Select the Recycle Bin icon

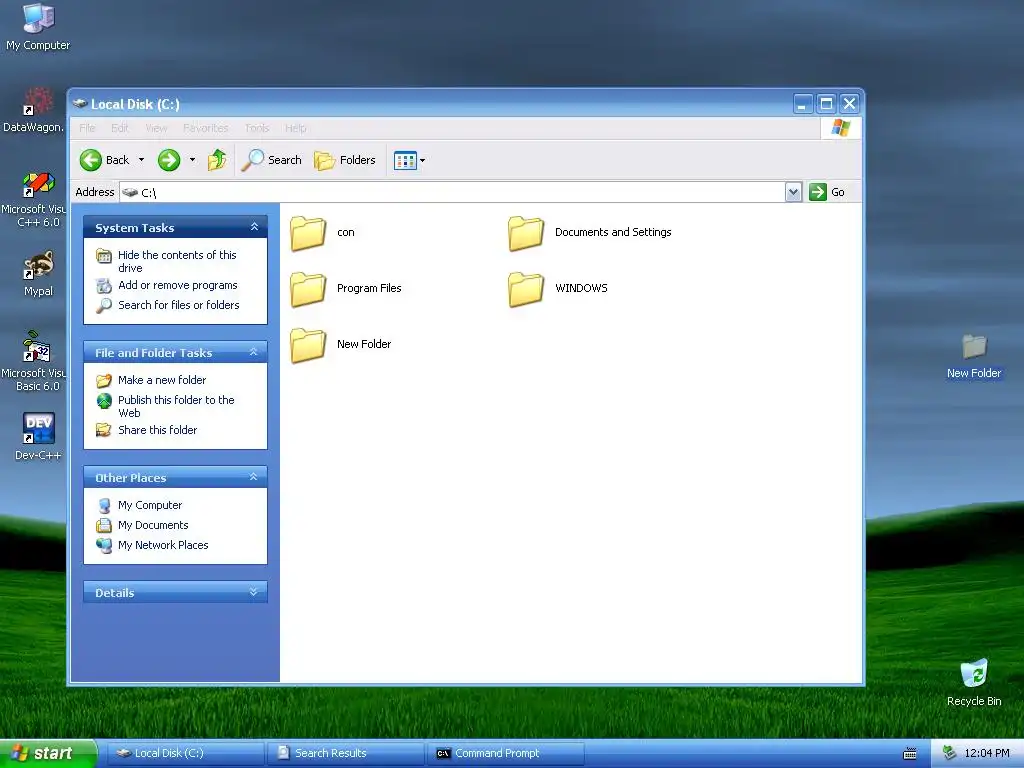pyautogui.click(x=974, y=674)
